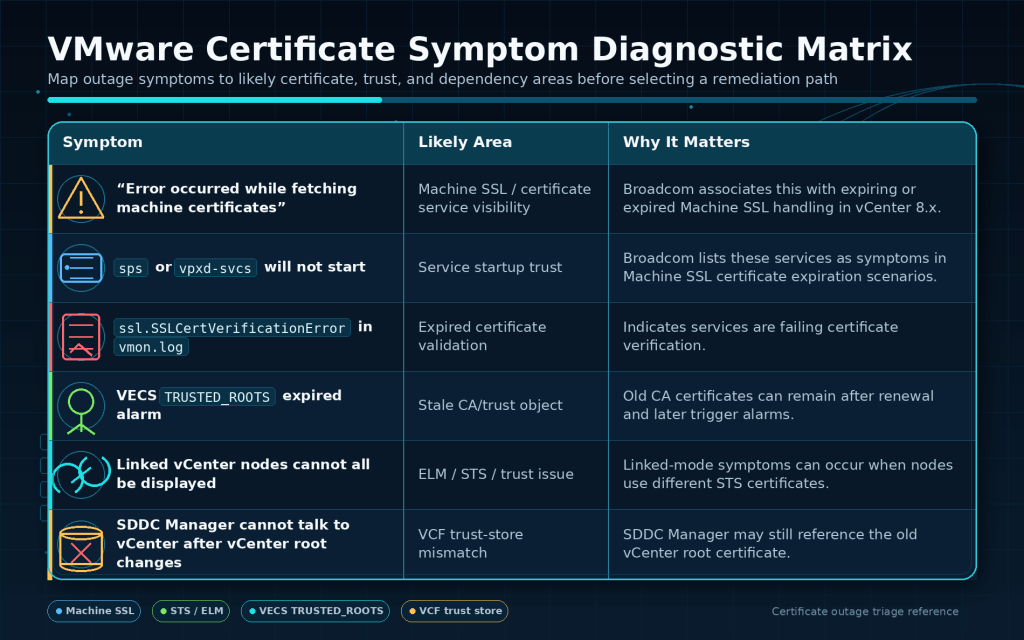Click the blue service list icon
This screenshot has width=1024, height=640.
pyautogui.click(x=81, y=268)
